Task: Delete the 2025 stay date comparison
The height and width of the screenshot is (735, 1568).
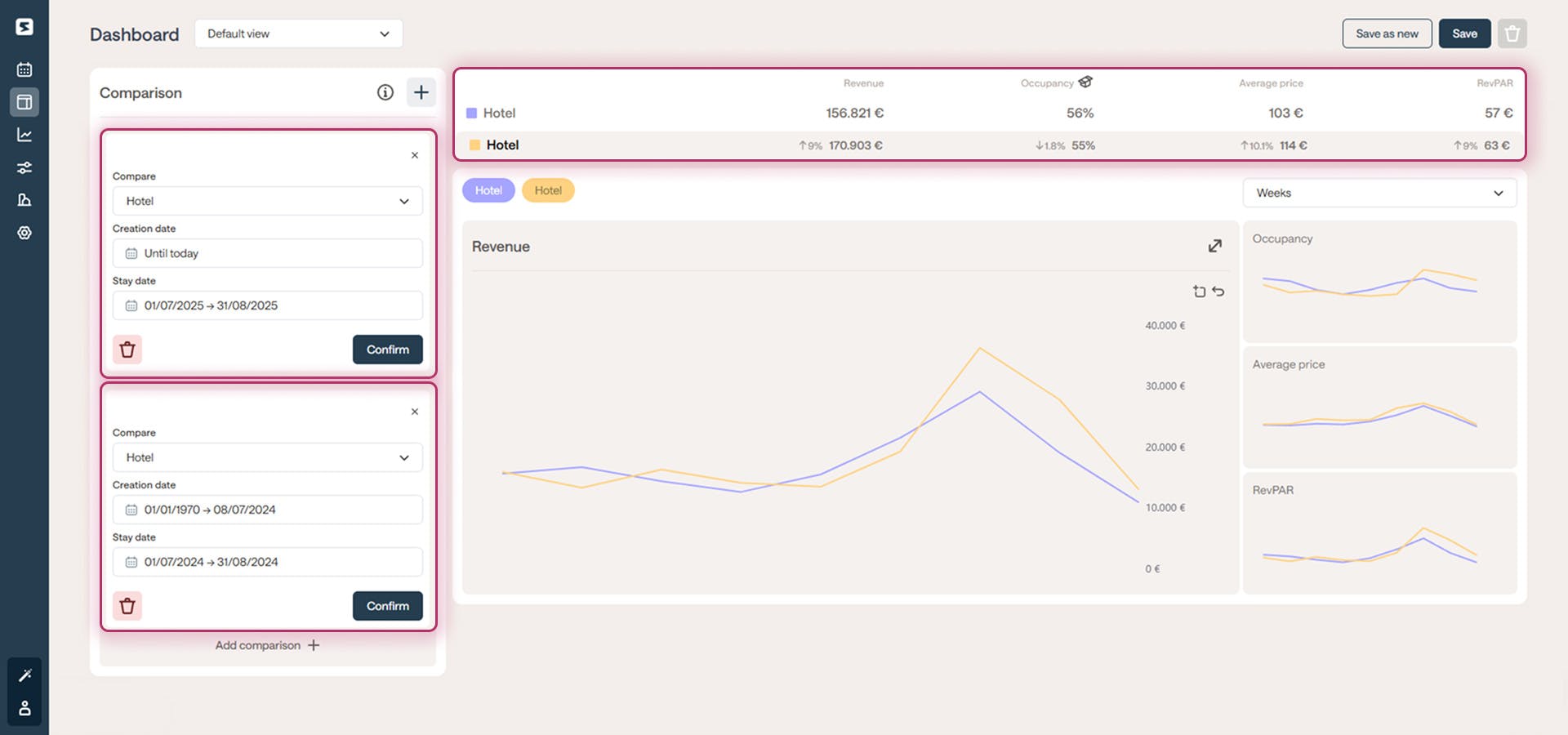Action: click(x=127, y=350)
